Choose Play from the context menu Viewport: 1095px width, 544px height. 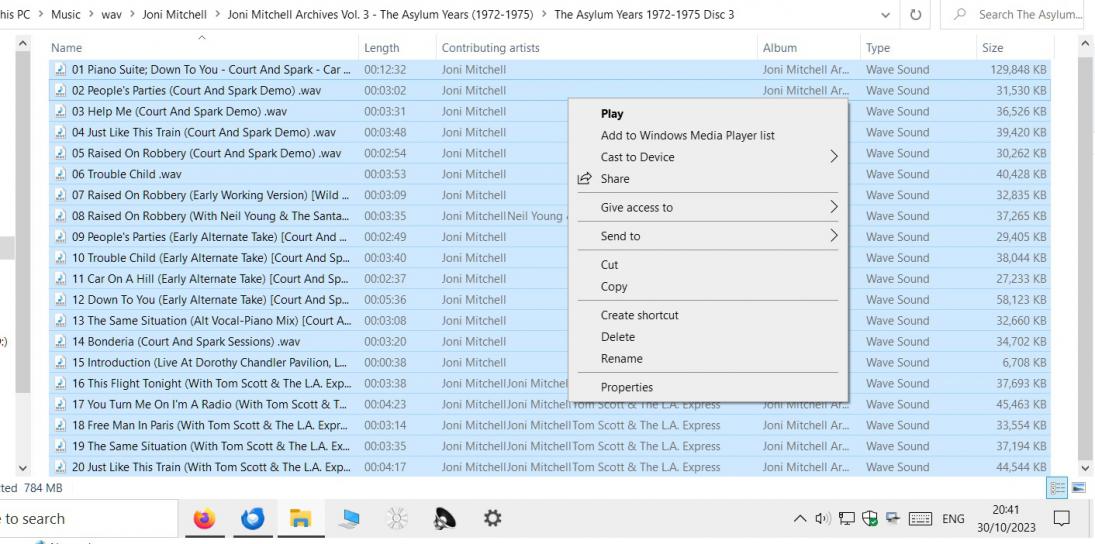(611, 114)
